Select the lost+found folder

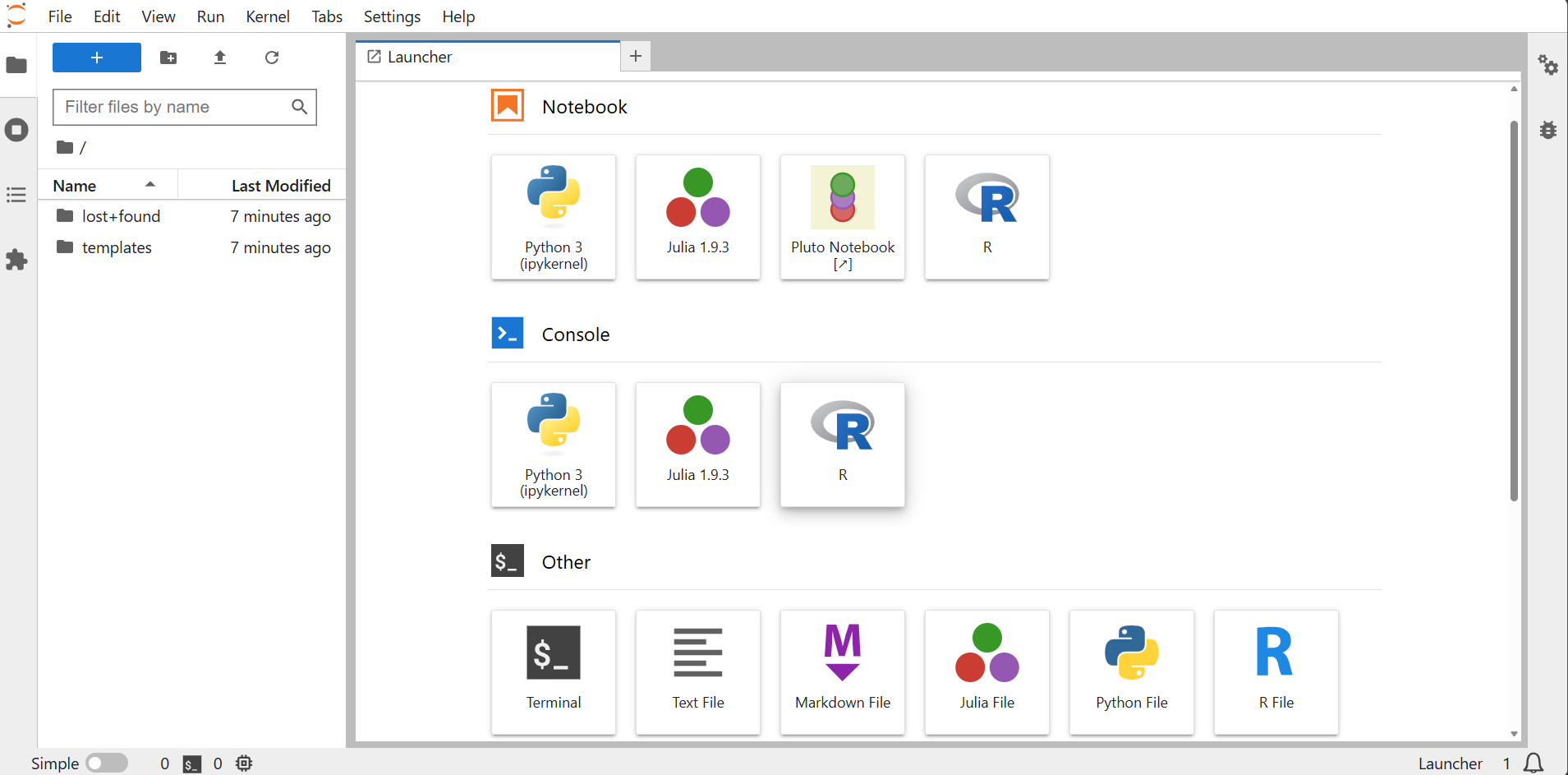[x=192, y=216]
